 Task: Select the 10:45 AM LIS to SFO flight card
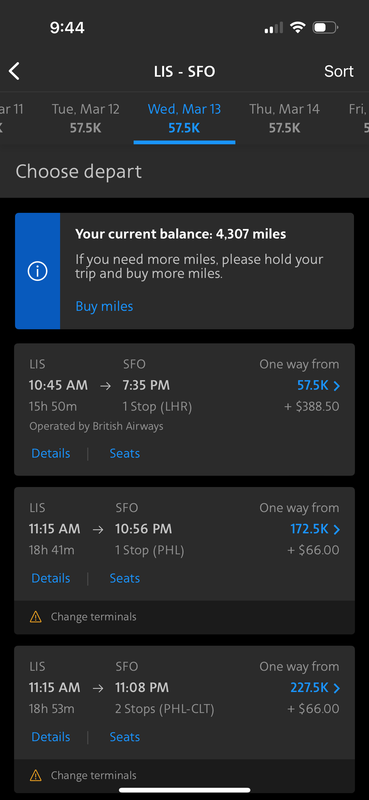click(184, 410)
